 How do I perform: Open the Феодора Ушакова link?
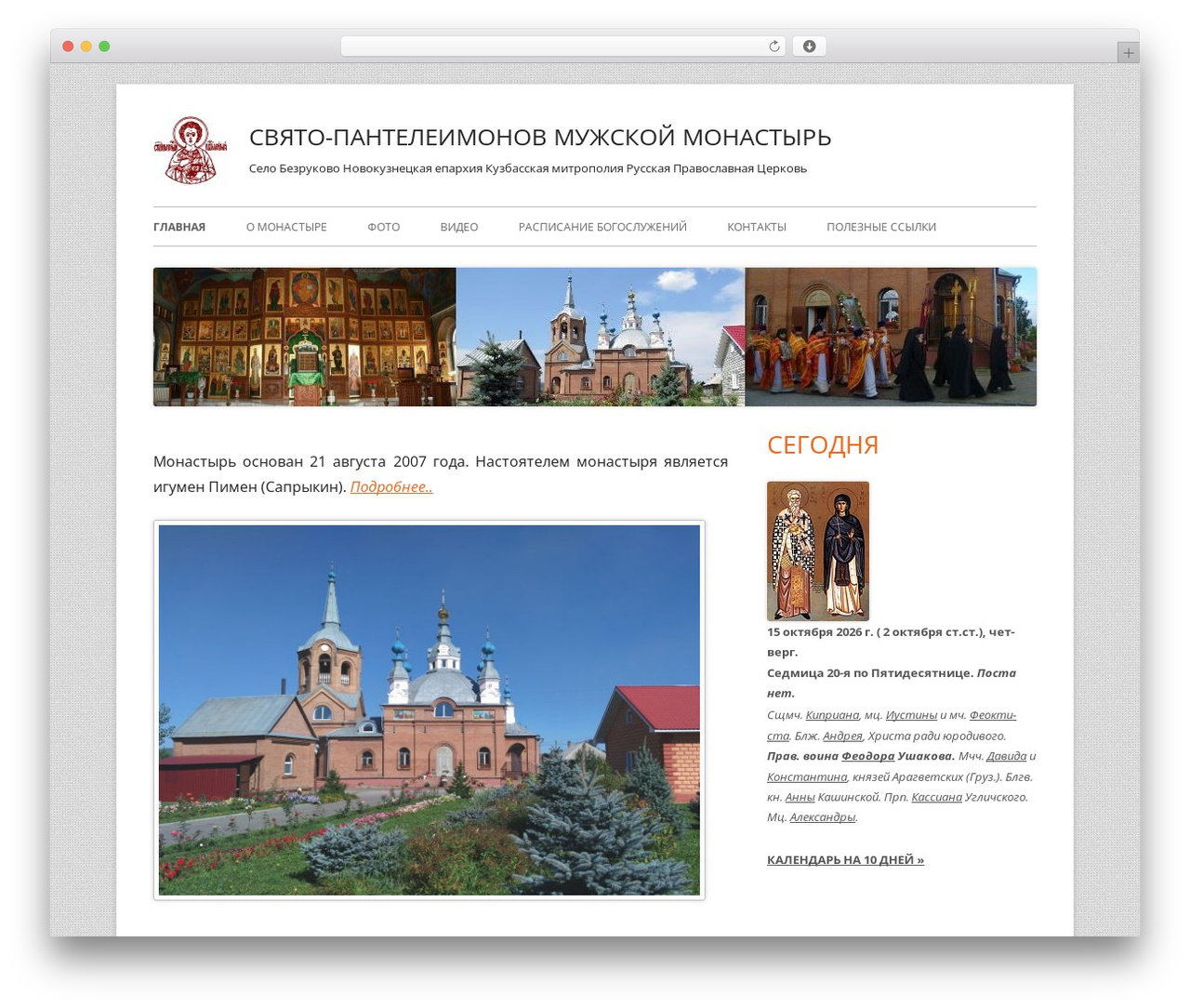coord(867,756)
